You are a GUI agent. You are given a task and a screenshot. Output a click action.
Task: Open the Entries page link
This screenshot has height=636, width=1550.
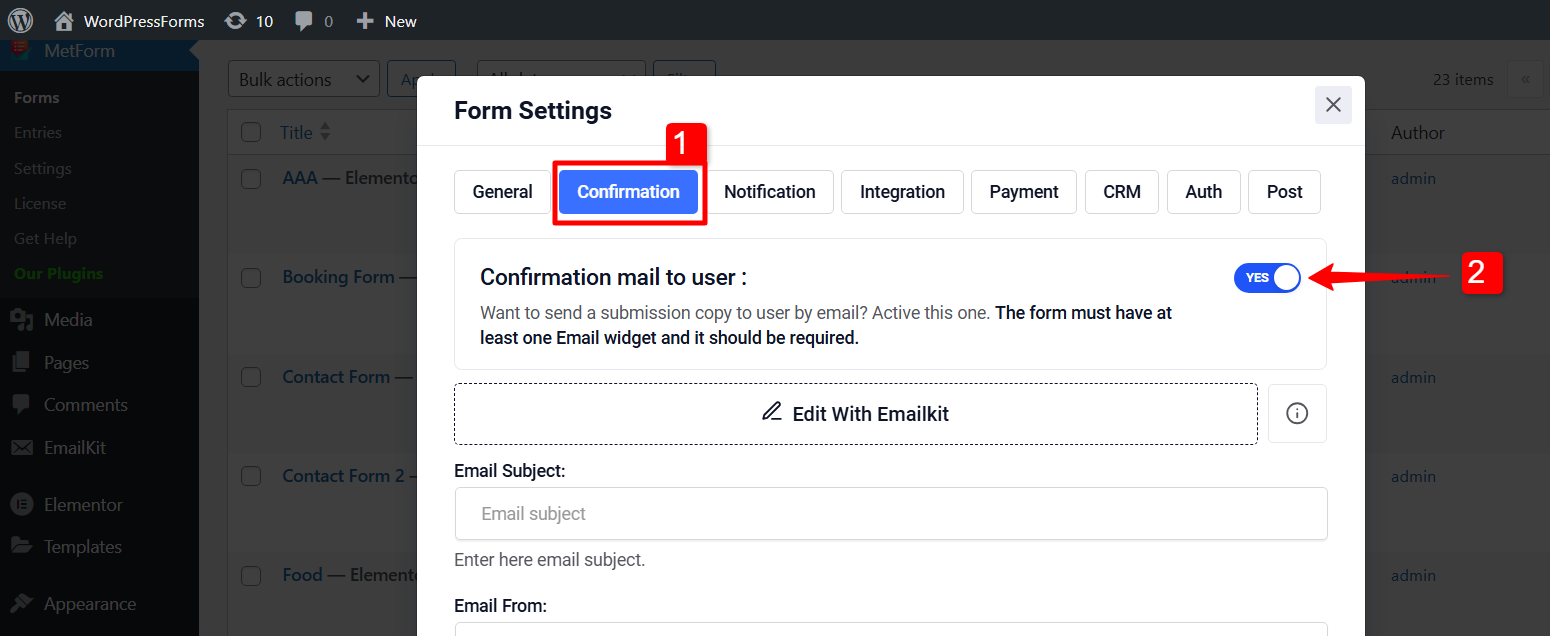point(38,132)
